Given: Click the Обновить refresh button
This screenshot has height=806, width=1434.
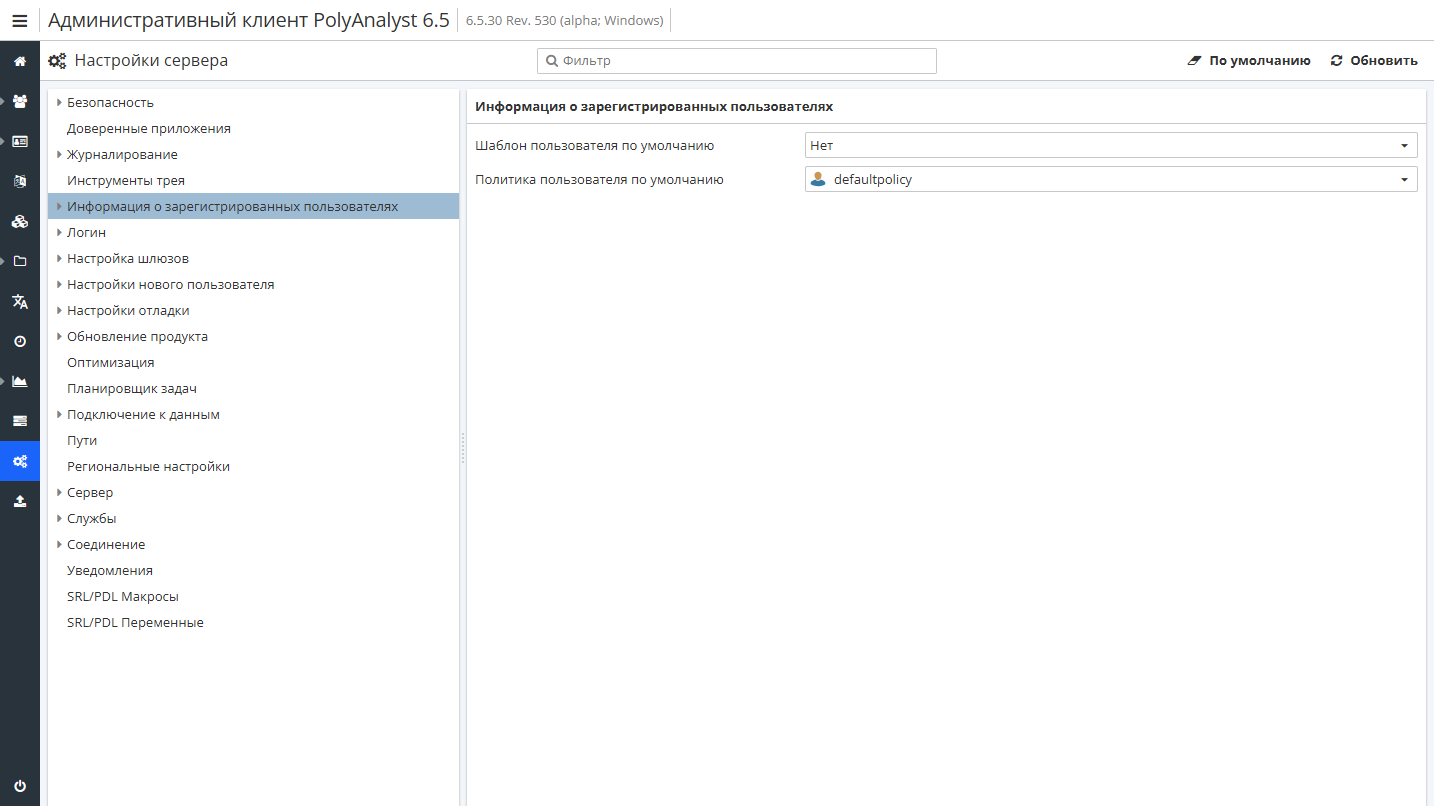Looking at the screenshot, I should [x=1374, y=61].
